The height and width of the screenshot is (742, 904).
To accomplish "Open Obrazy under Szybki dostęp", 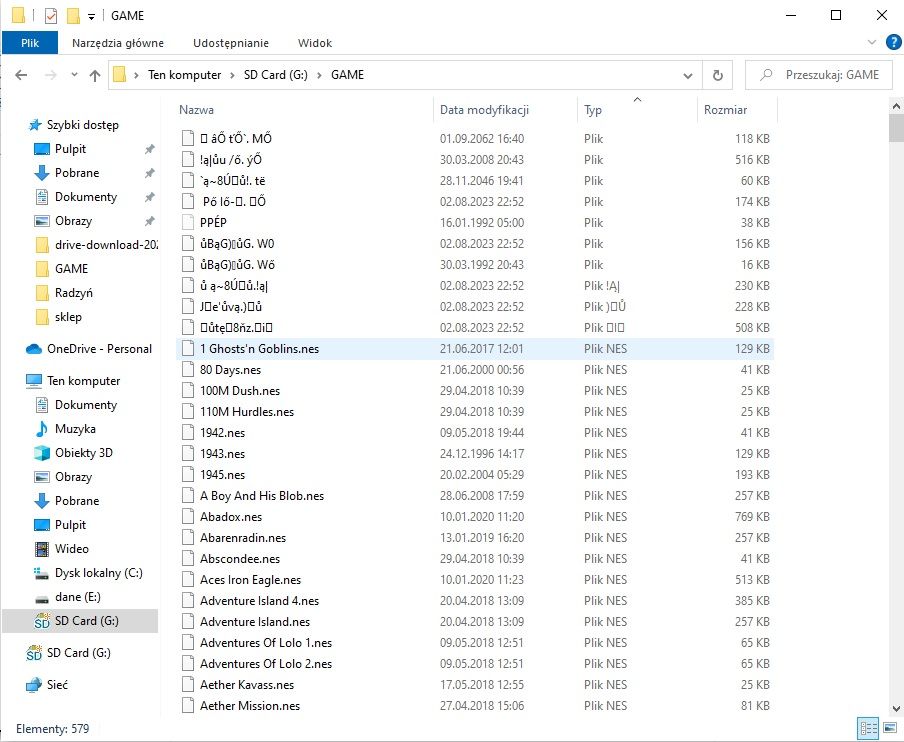I will click(73, 221).
